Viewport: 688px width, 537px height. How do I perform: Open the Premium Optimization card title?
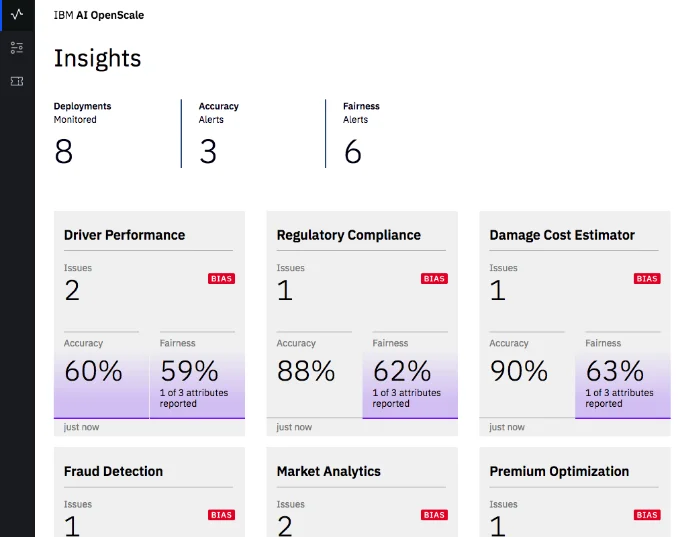coord(559,471)
